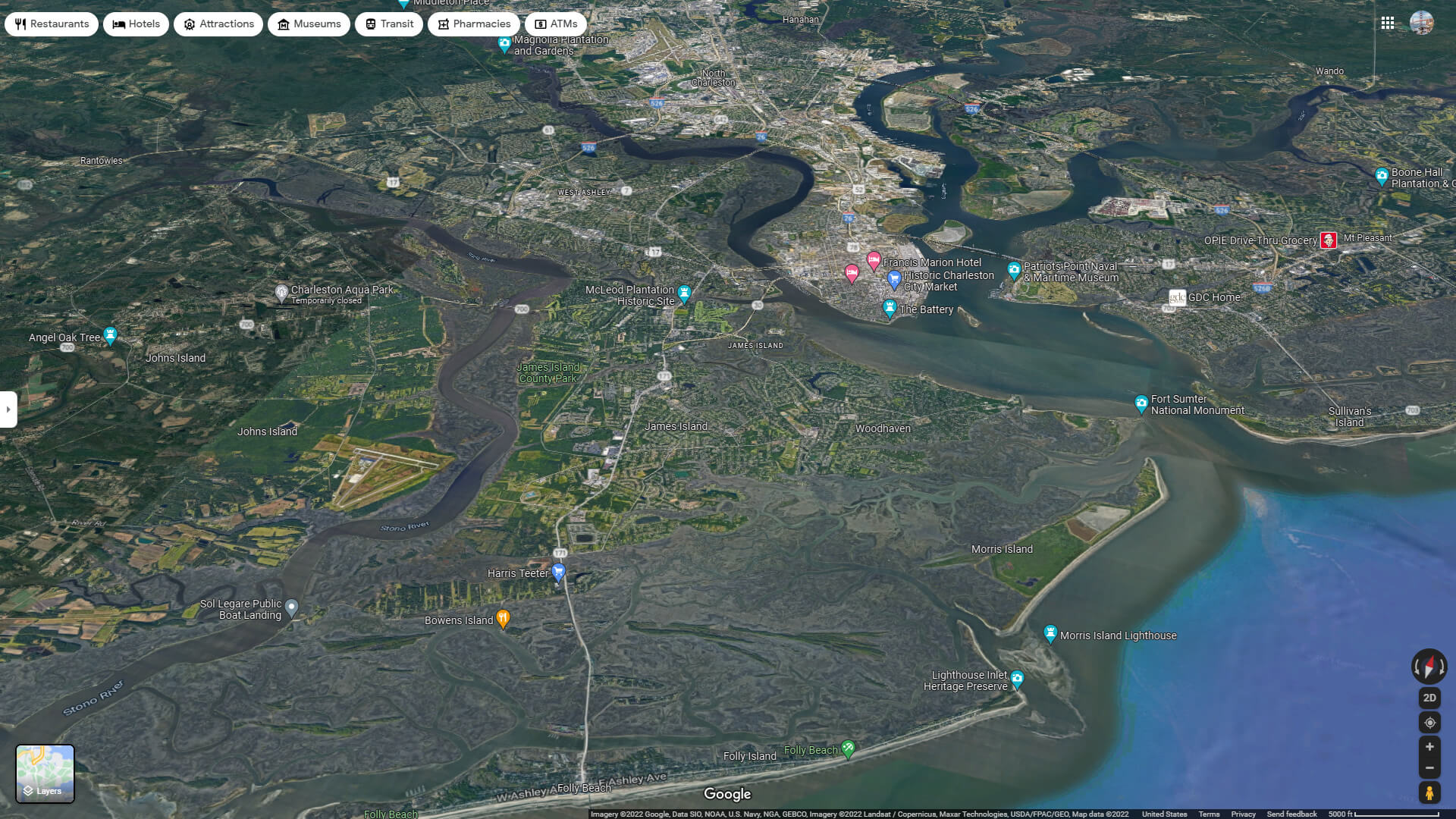Select the Hotels category chip
Image resolution: width=1456 pixels, height=819 pixels.
tap(136, 24)
